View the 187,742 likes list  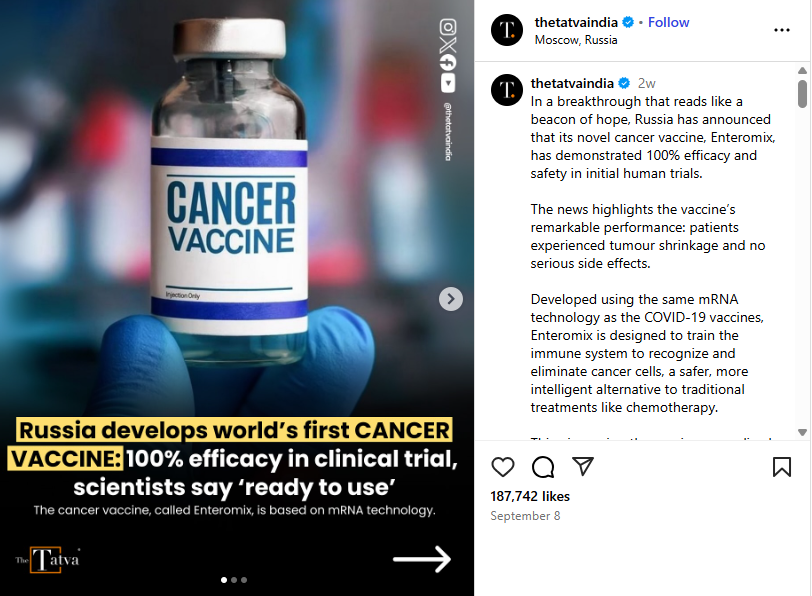coord(530,496)
